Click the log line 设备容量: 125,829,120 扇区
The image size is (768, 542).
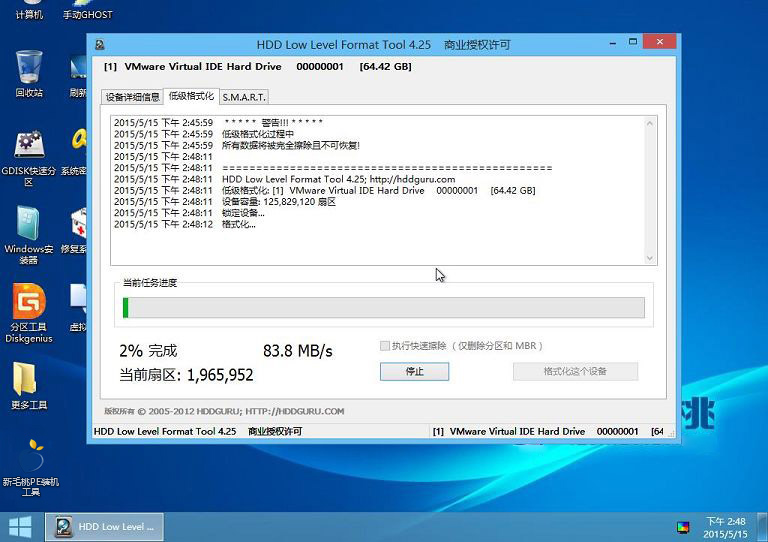pyautogui.click(x=225, y=202)
